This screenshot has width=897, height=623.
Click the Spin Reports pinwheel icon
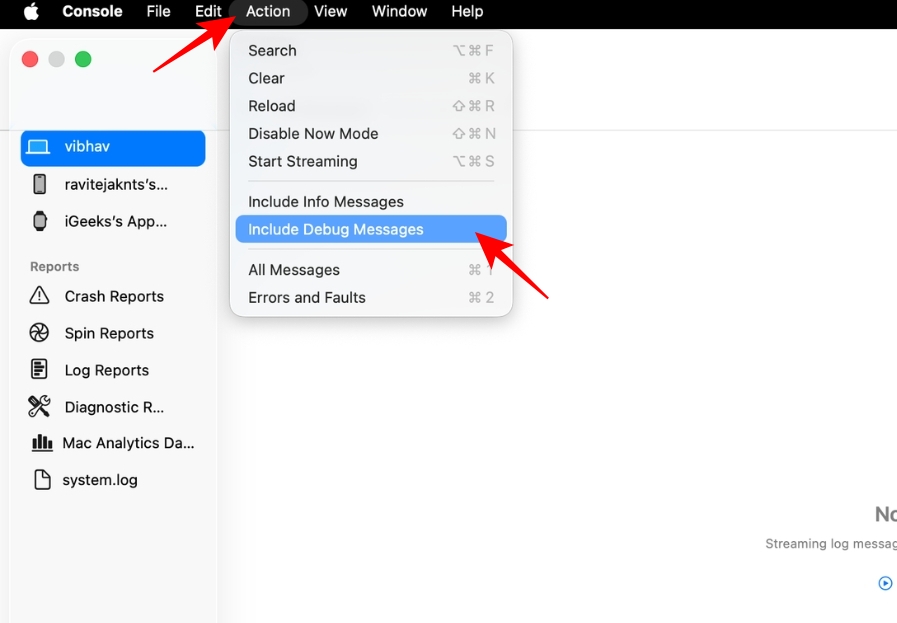pyautogui.click(x=39, y=332)
